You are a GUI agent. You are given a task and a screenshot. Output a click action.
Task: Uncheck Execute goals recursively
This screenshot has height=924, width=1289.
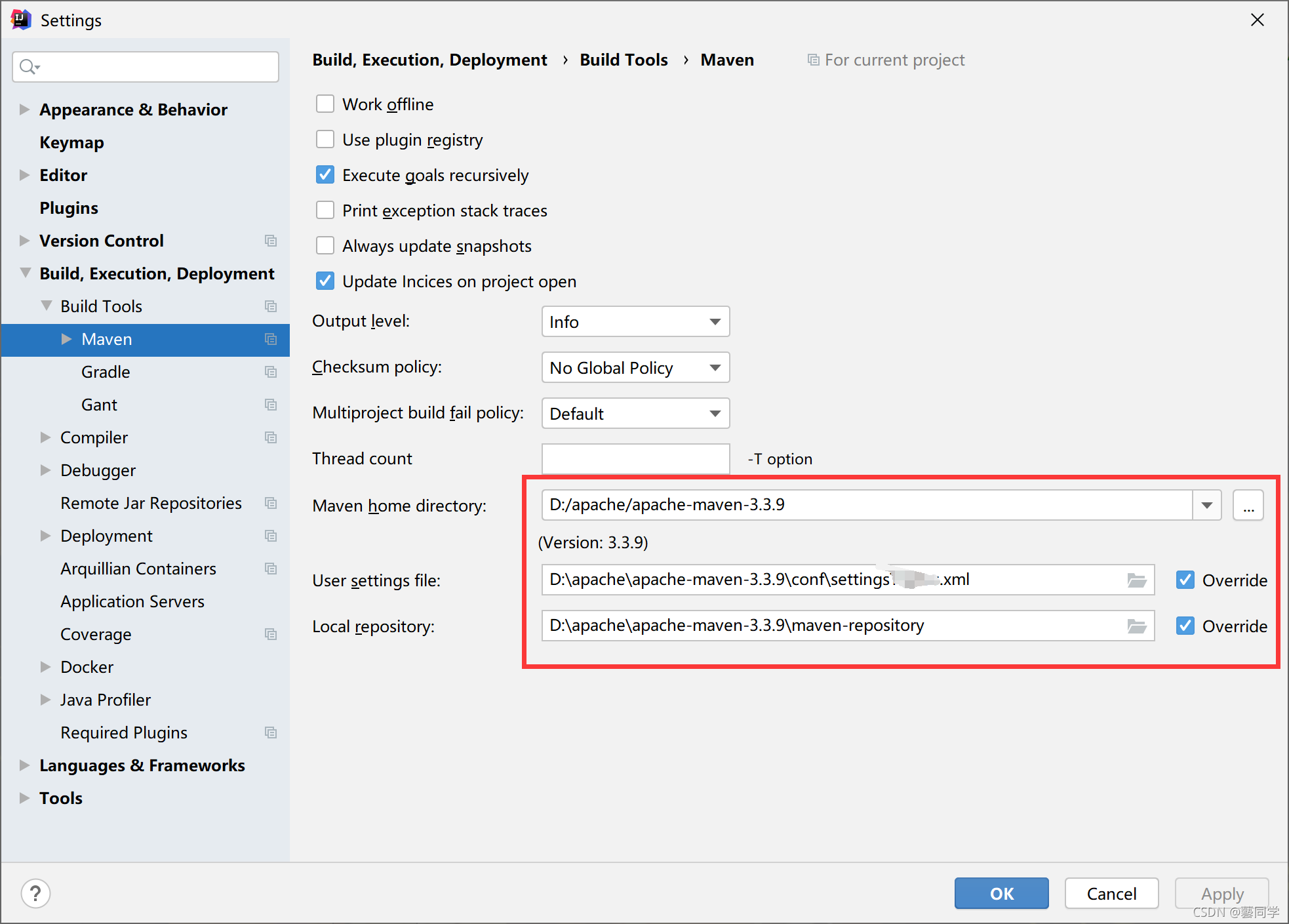click(325, 175)
